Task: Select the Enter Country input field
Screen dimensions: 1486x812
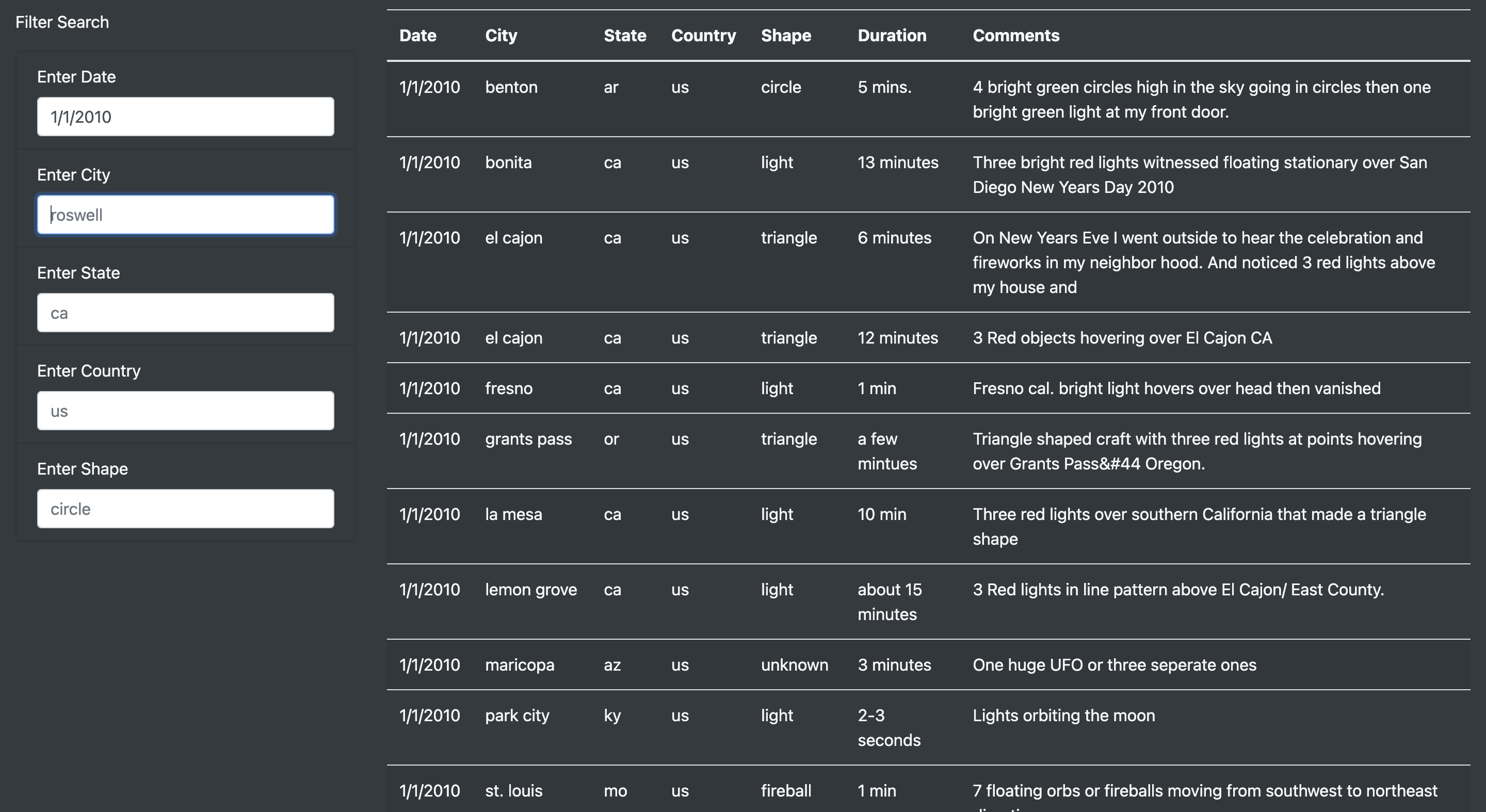Action: click(x=185, y=411)
